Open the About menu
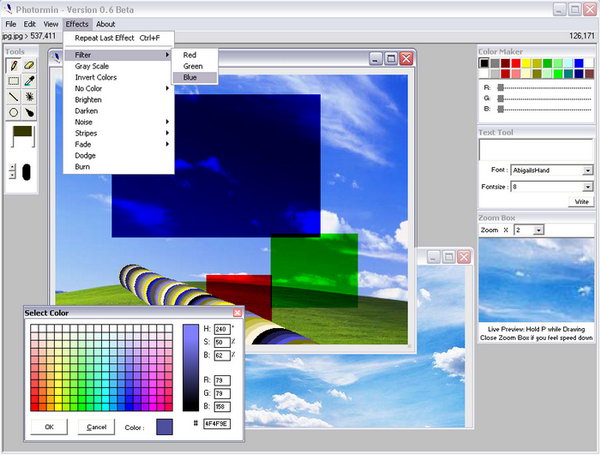600x455 pixels. (x=106, y=24)
